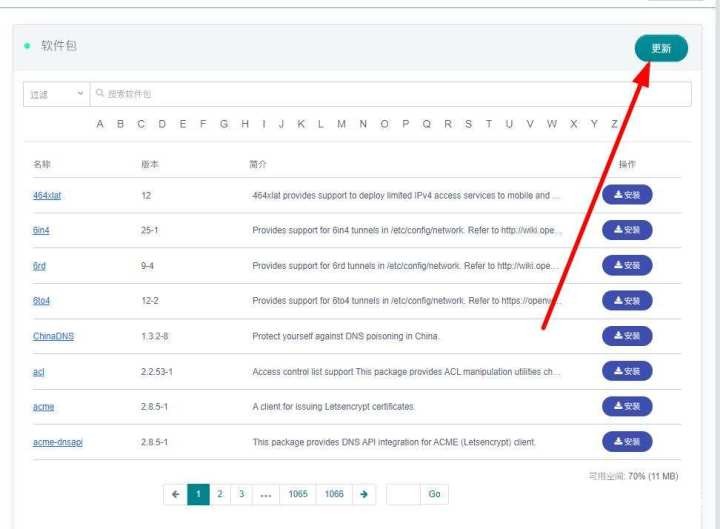Open the acme-dnsapi package link
This screenshot has width=720, height=529.
tap(58, 442)
